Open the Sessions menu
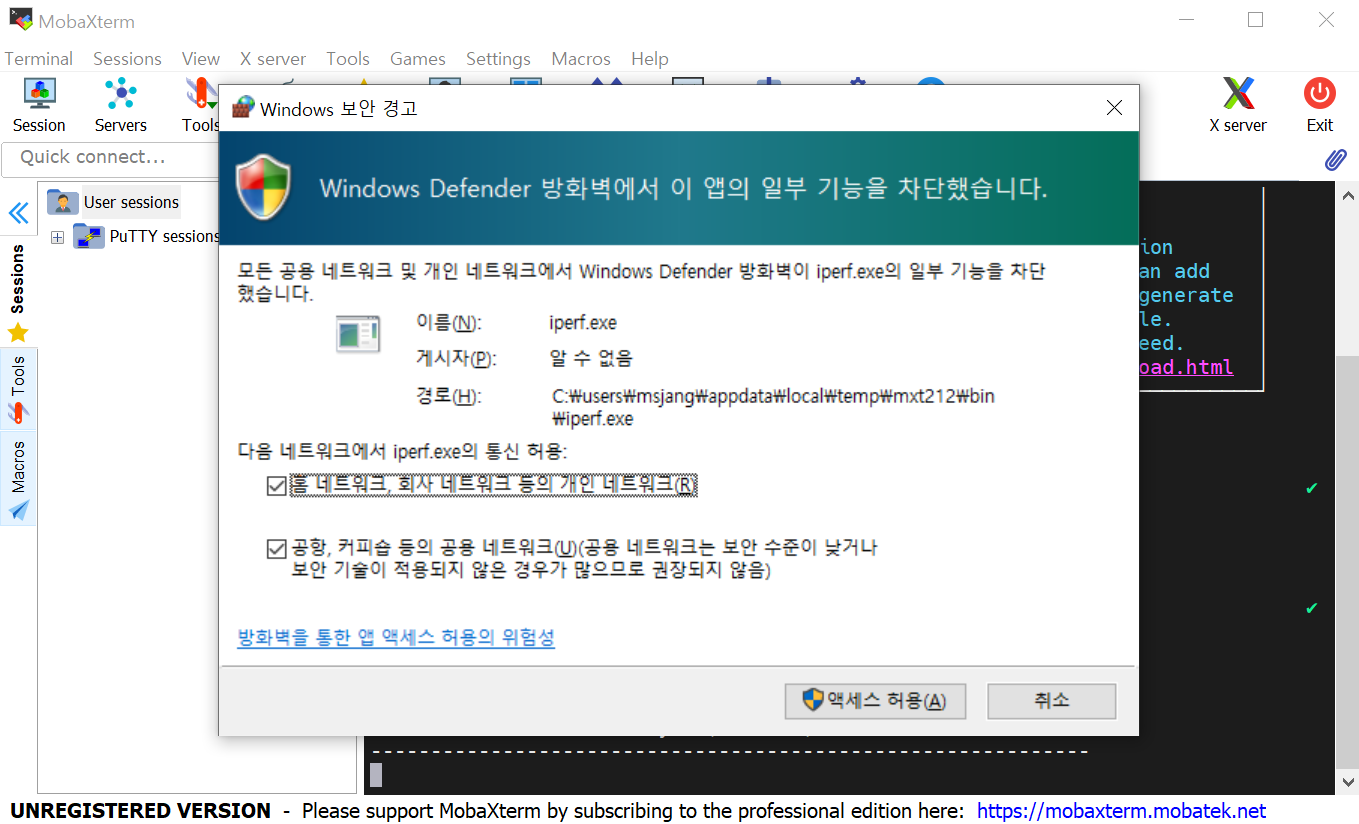Screen dimensions: 1359x824 [x=127, y=59]
